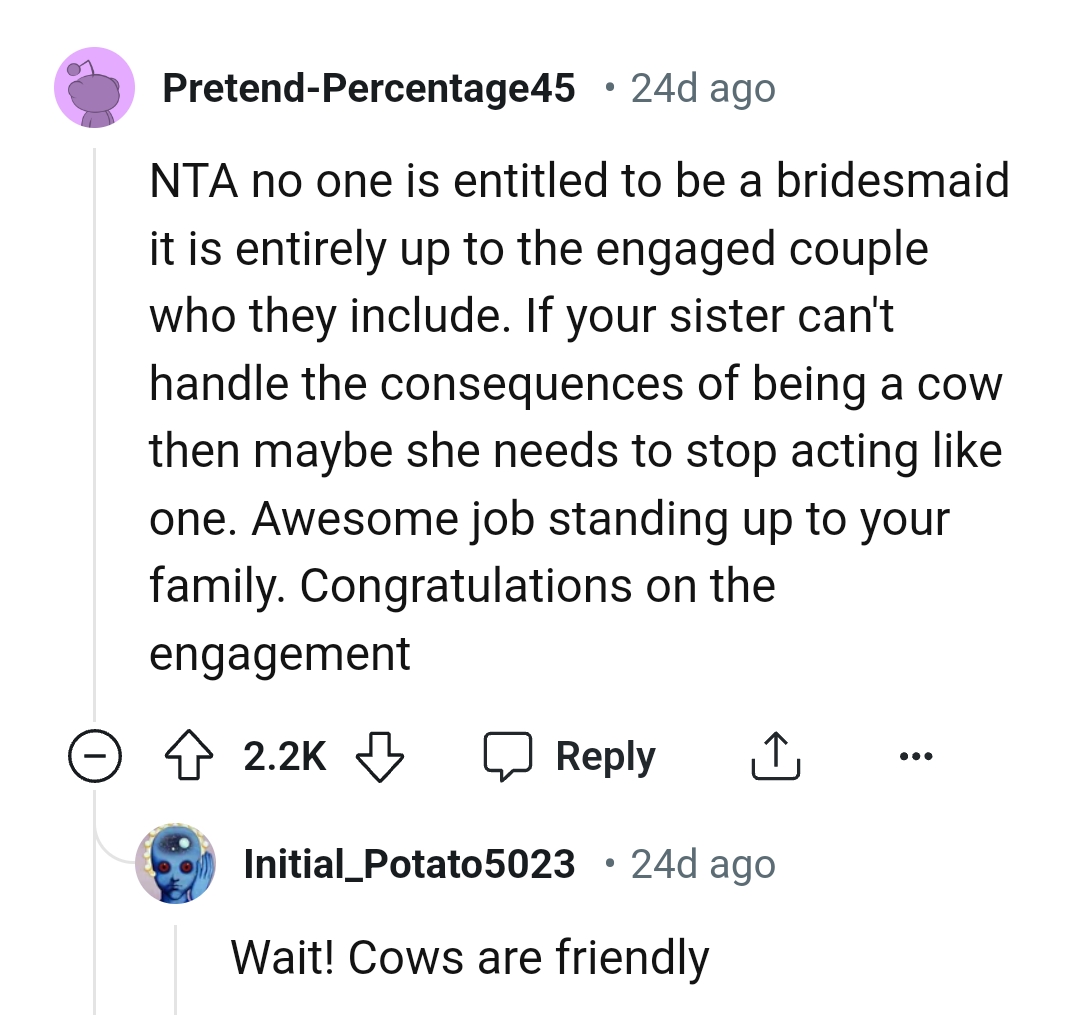Open the overflow menu for more comment options

[917, 756]
